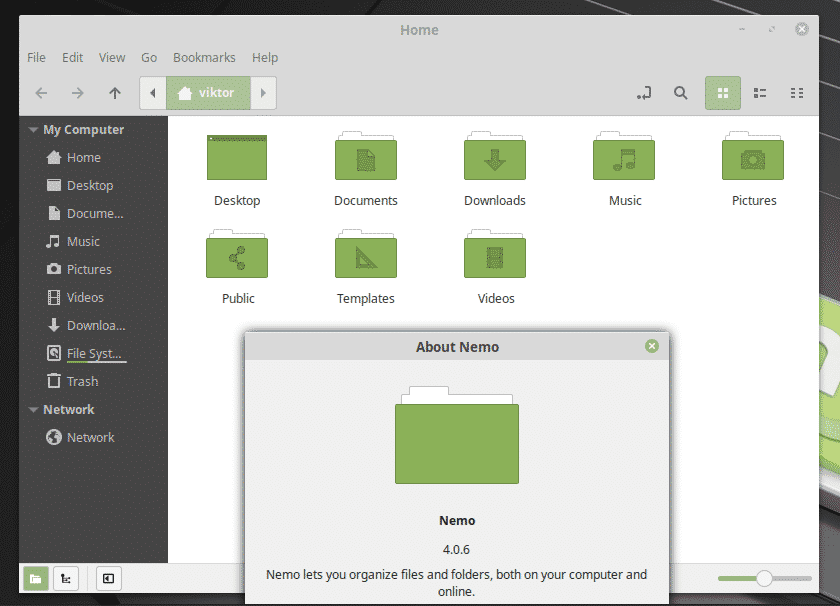Hide the sidebar with status bar button
The width and height of the screenshot is (840, 606).
click(108, 579)
